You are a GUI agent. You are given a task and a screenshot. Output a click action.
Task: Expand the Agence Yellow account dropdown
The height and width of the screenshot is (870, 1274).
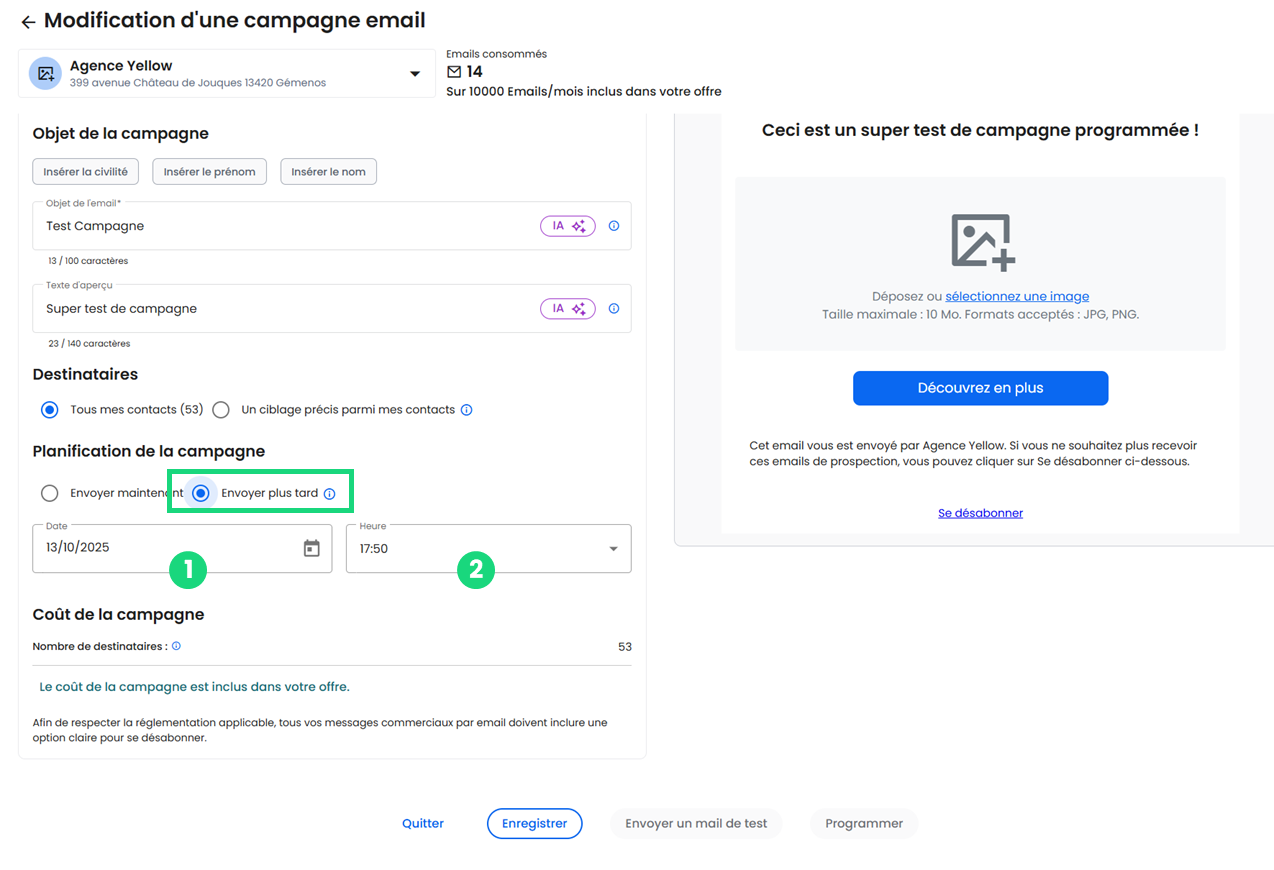(415, 74)
